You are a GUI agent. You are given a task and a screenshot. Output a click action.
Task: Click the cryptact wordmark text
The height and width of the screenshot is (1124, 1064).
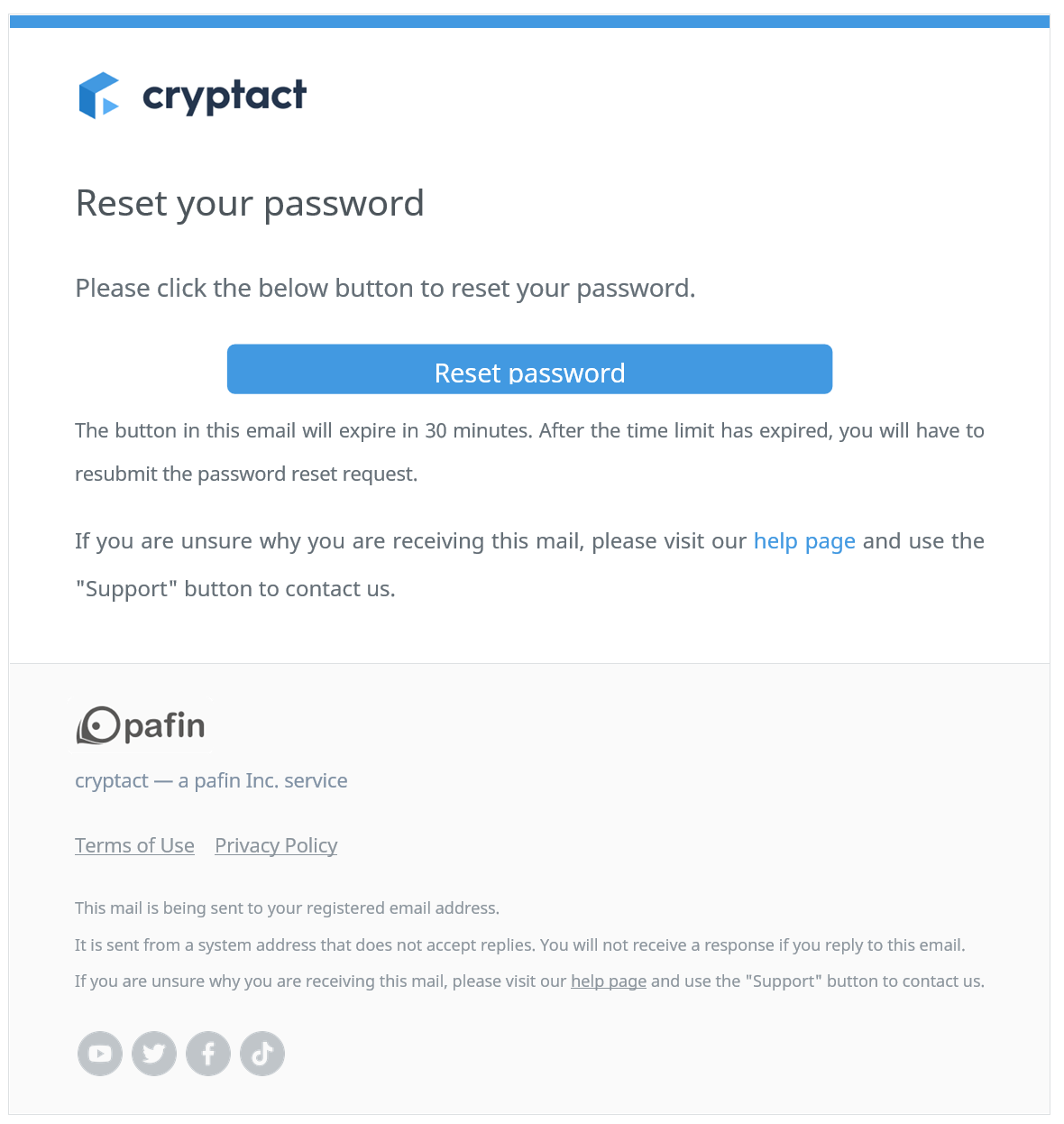225,97
